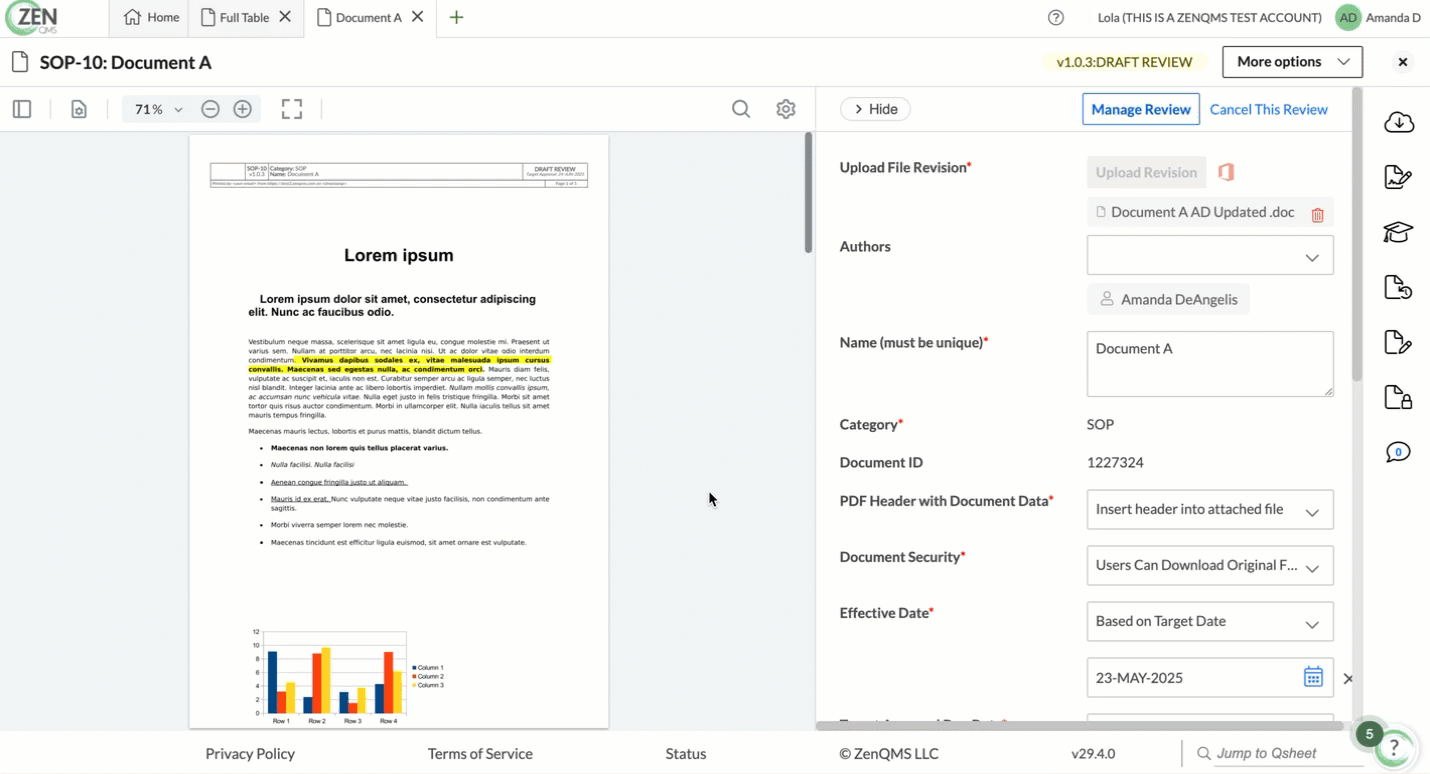Open search in the document viewer
This screenshot has width=1430, height=774.
[x=741, y=109]
